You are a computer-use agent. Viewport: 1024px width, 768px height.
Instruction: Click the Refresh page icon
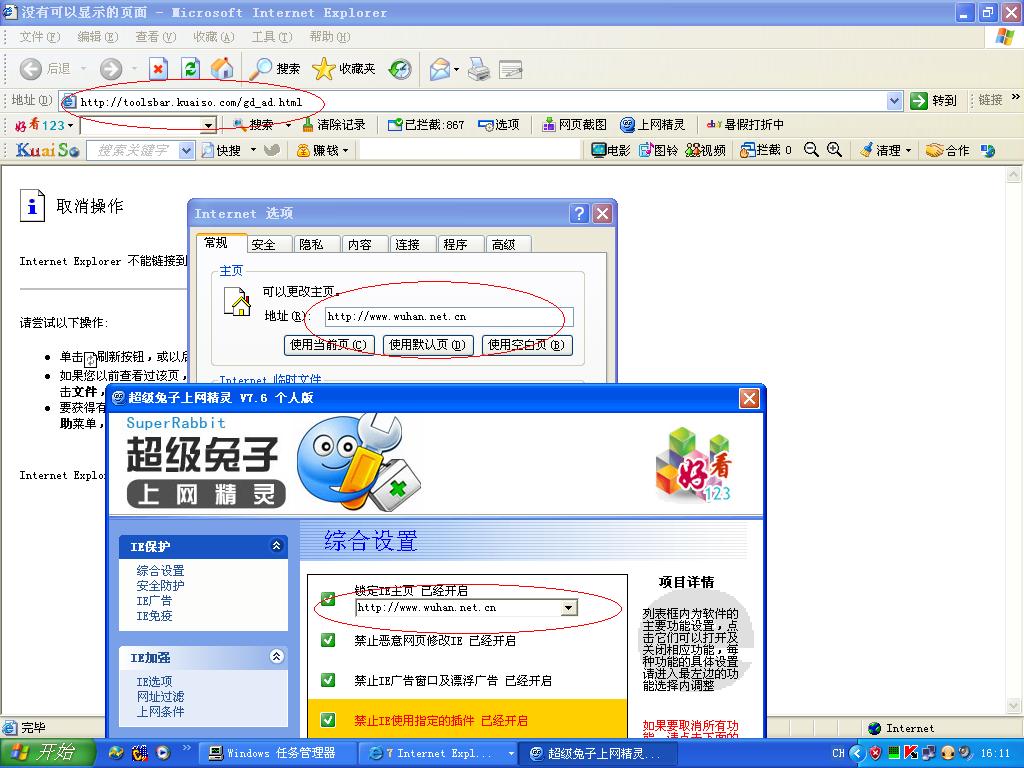190,69
